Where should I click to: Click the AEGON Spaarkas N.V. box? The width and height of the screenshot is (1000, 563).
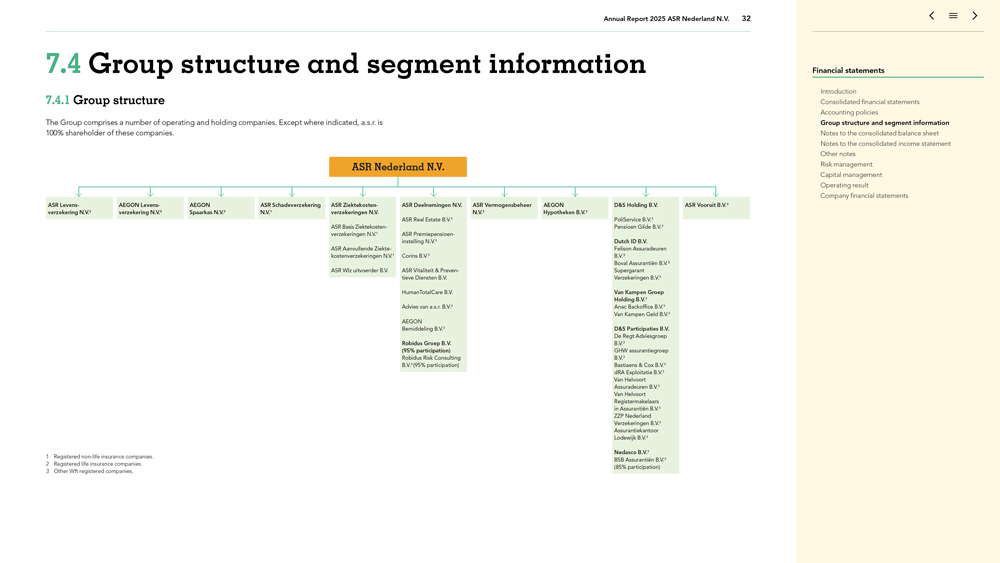[220, 208]
